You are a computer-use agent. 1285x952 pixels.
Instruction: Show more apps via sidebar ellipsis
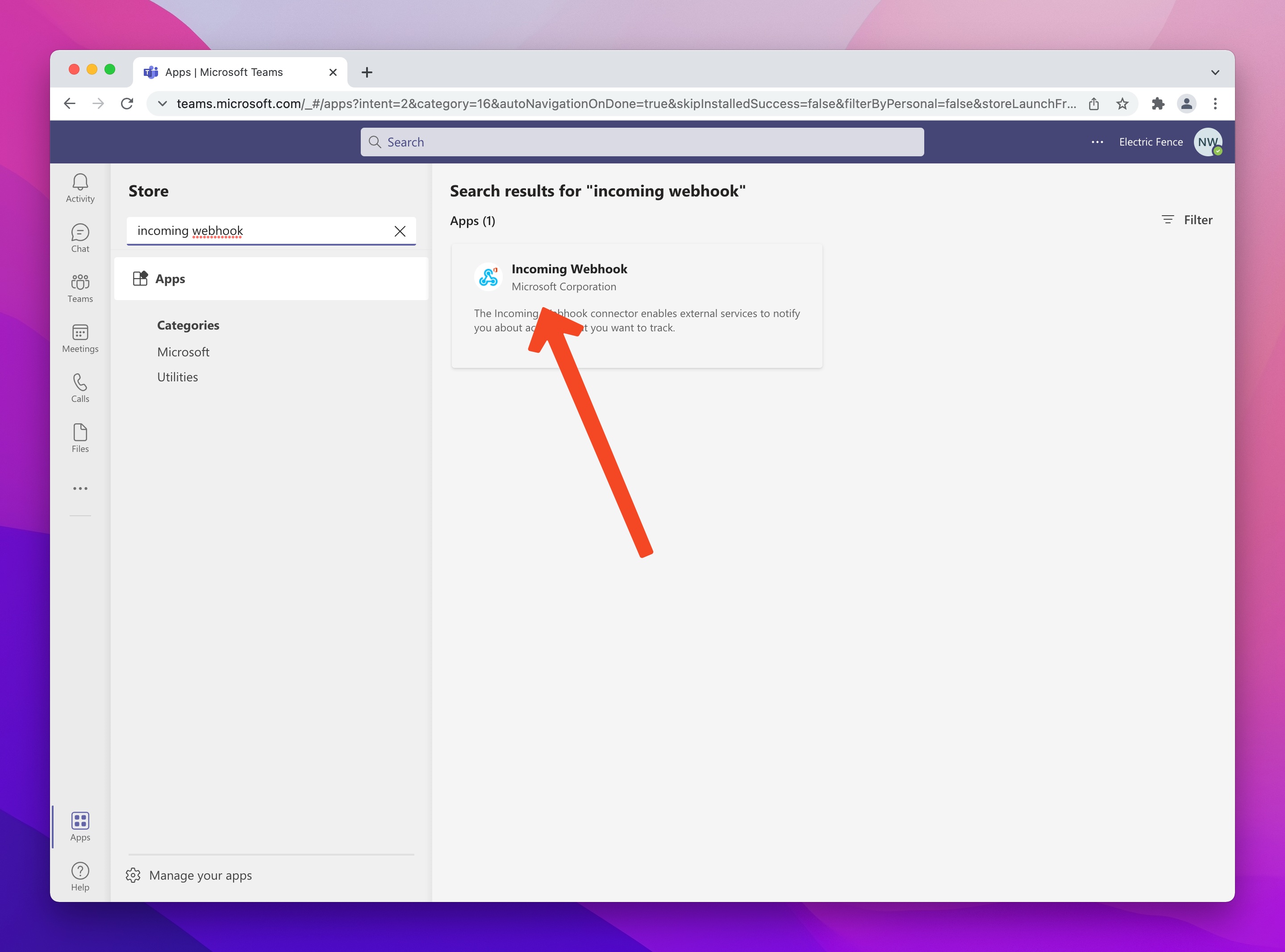coord(80,488)
